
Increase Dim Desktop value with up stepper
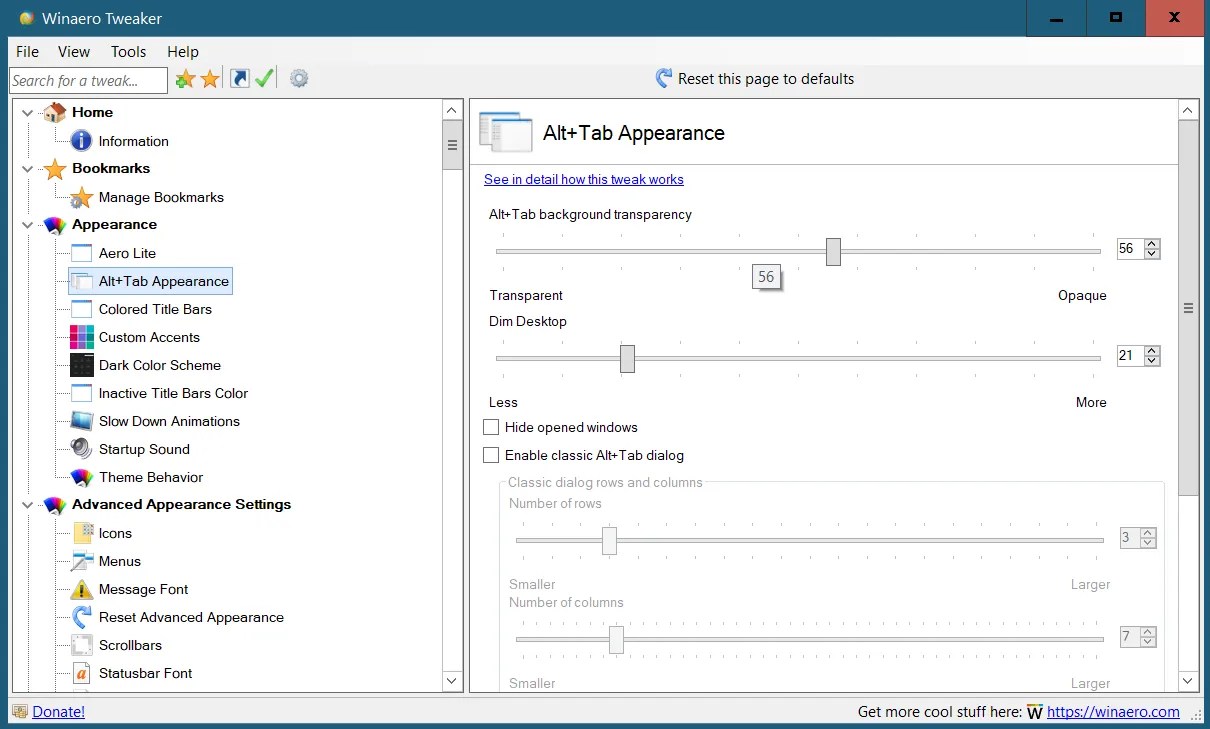tap(1152, 350)
